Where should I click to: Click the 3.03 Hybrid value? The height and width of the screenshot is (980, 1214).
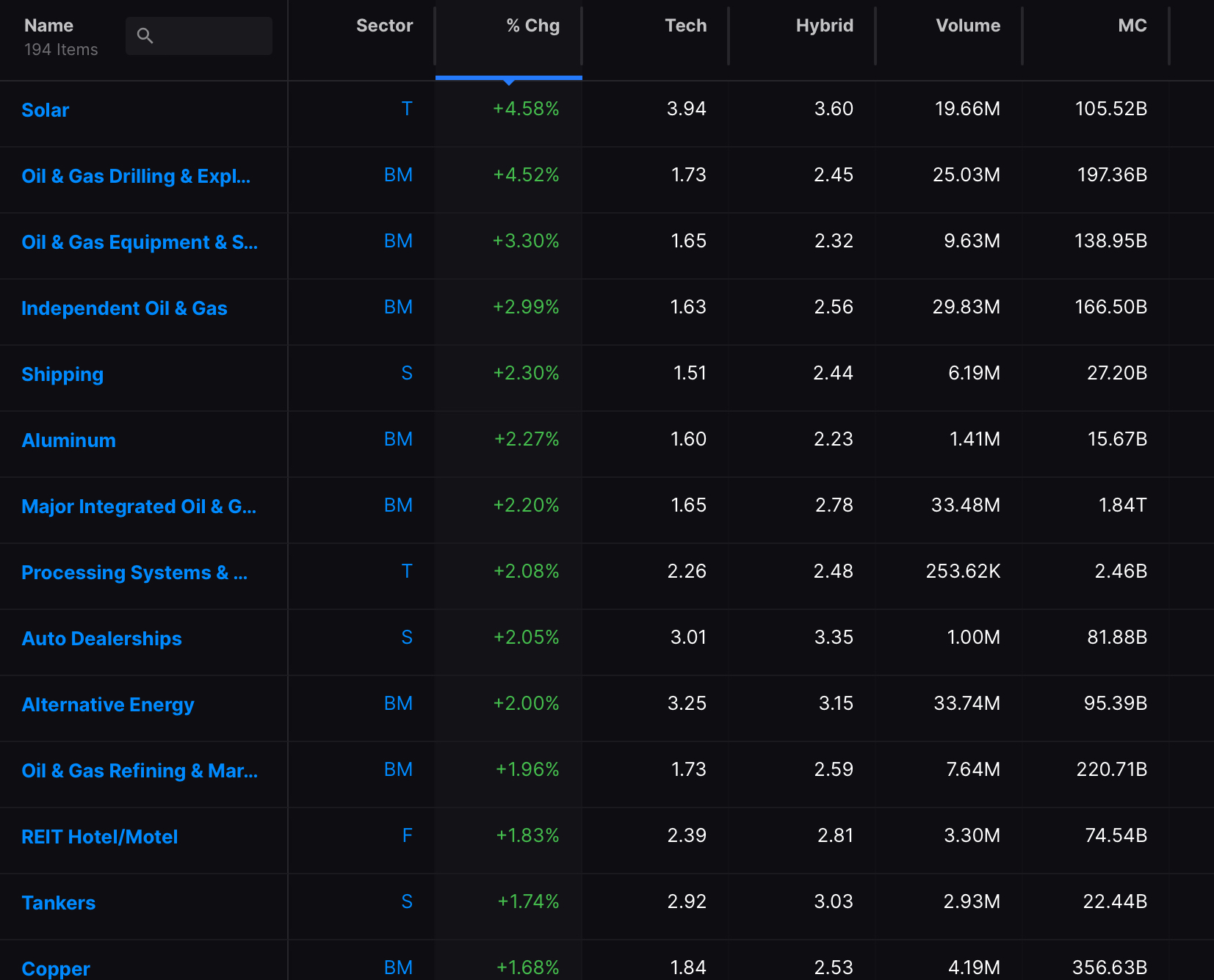pos(834,901)
